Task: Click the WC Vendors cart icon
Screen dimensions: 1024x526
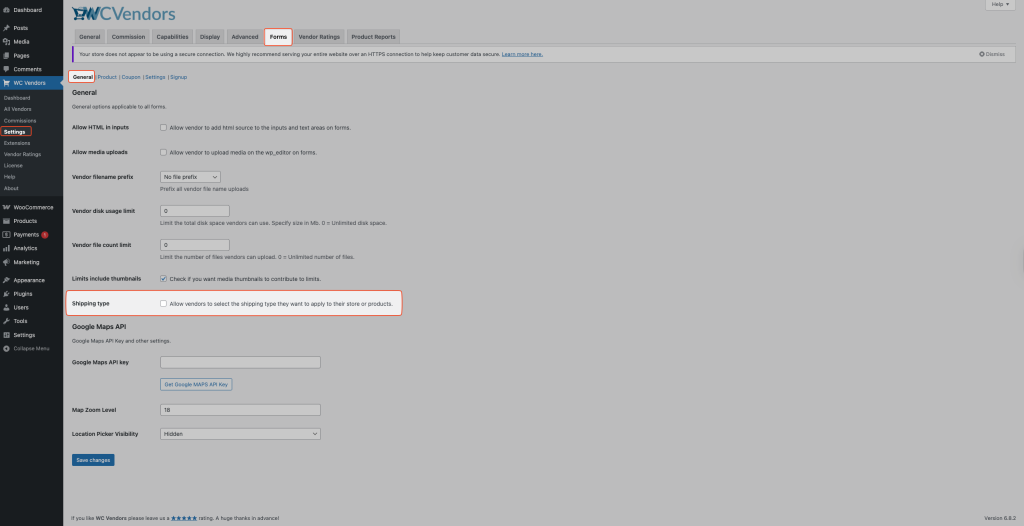Action: 7,83
